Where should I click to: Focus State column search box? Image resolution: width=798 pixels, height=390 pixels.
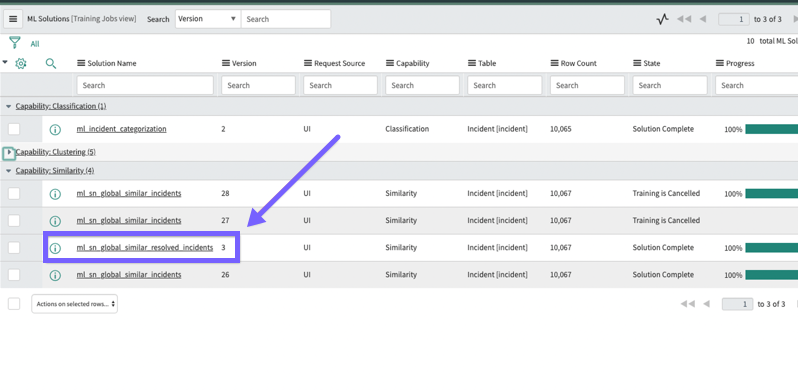[x=670, y=85]
